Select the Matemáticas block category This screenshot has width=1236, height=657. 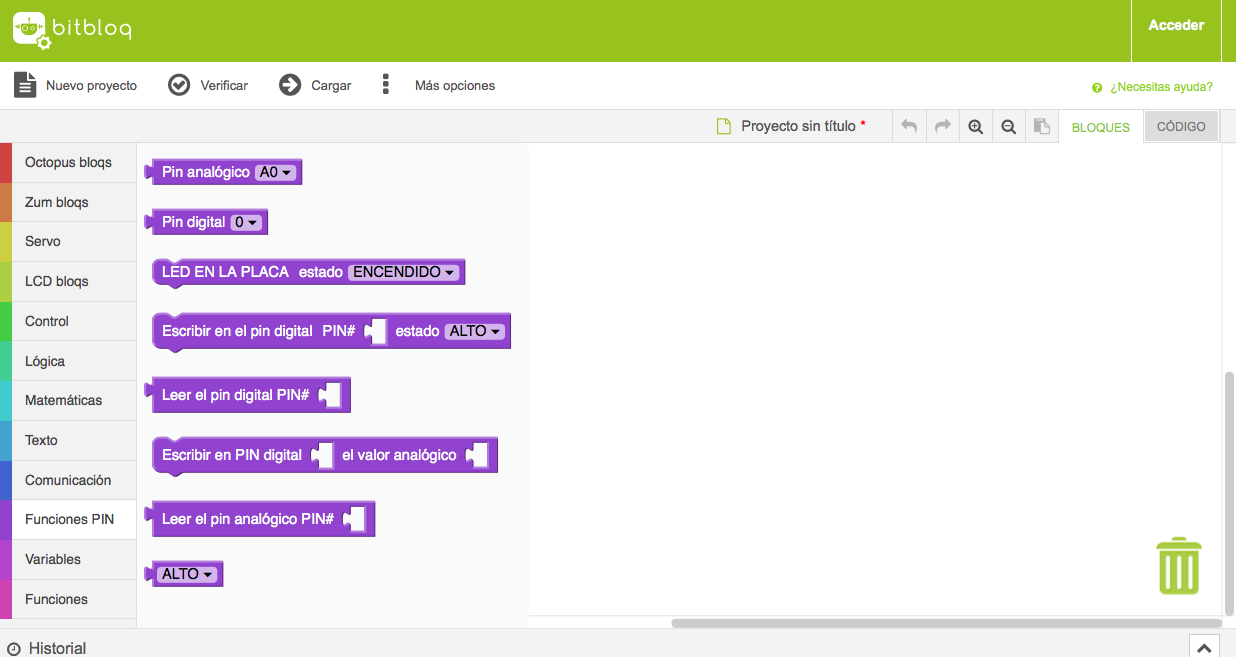coord(63,401)
